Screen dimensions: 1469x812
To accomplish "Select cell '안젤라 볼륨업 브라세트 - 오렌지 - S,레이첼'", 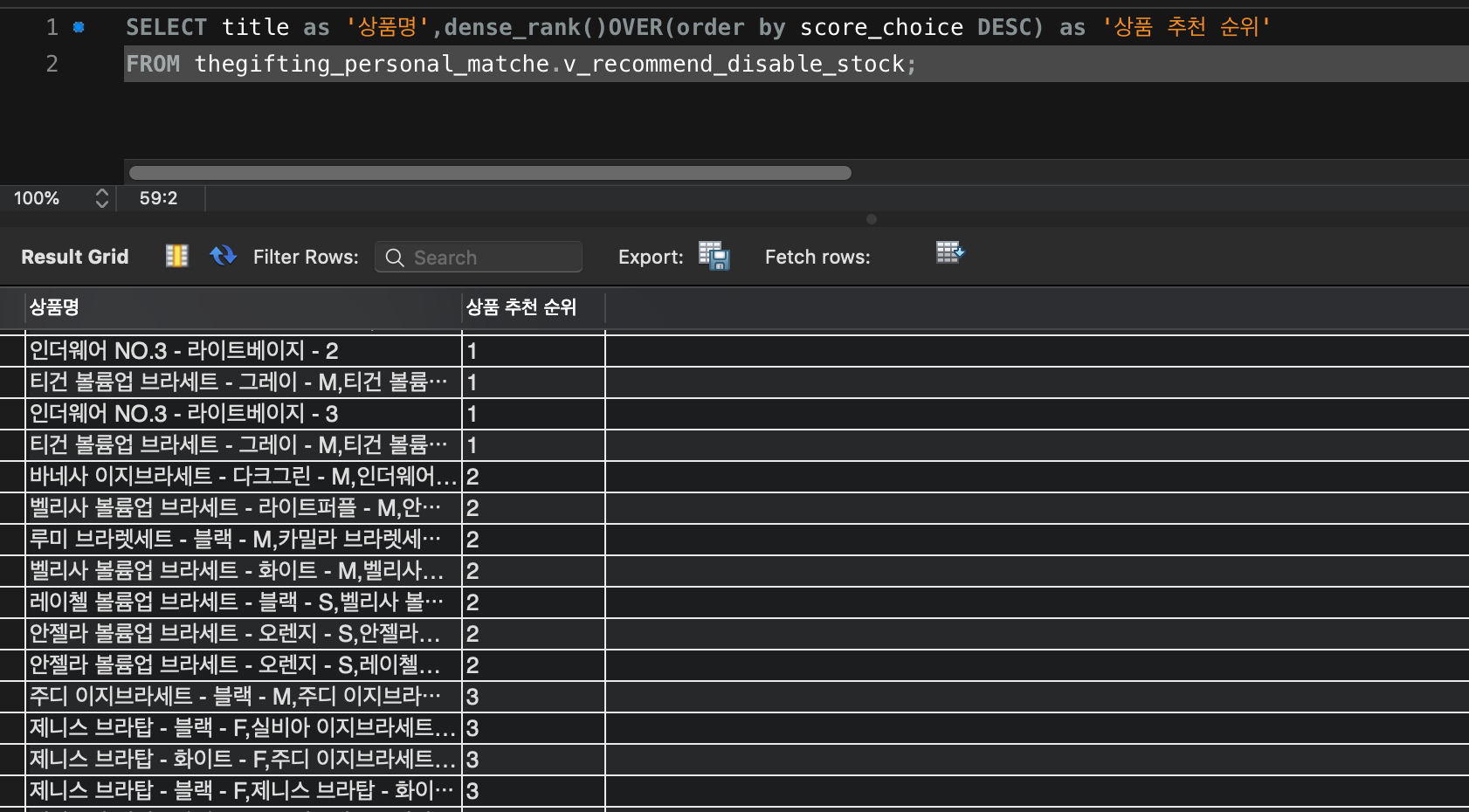I will 244,665.
